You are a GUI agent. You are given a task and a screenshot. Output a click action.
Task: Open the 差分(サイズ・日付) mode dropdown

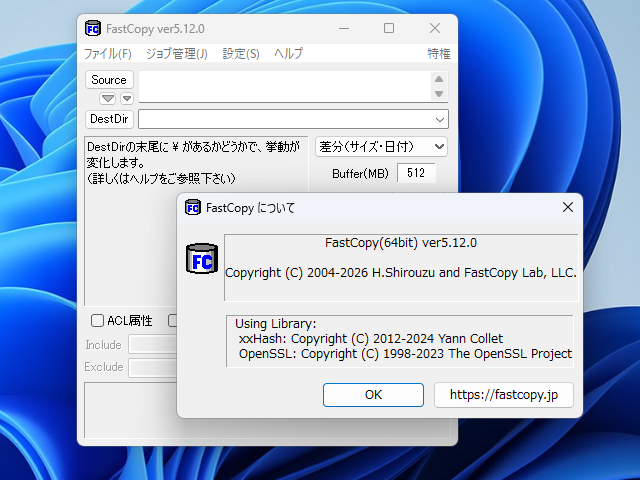[382, 147]
